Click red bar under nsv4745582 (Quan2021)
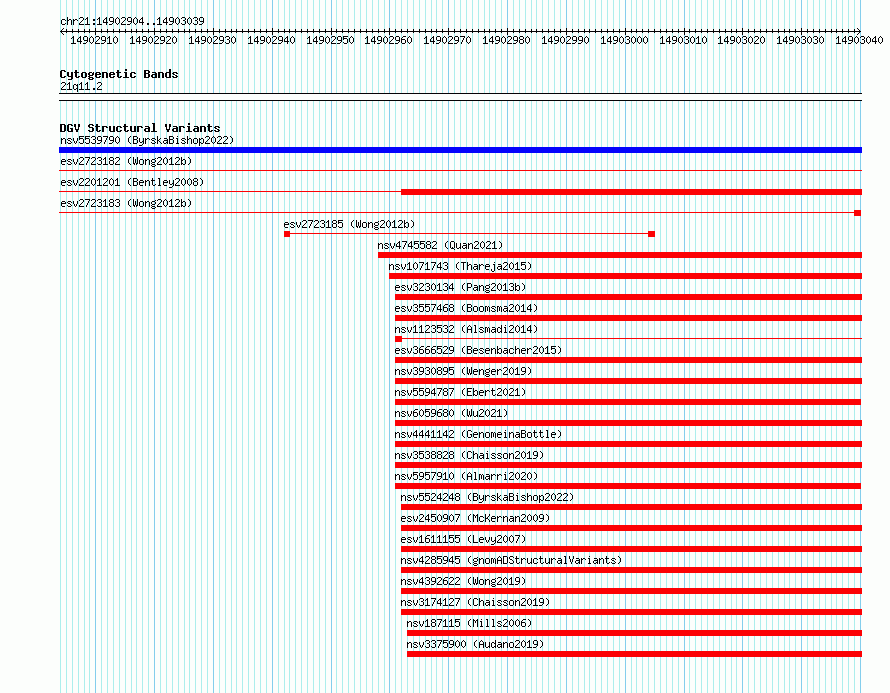This screenshot has height=693, width=890. coord(620,255)
